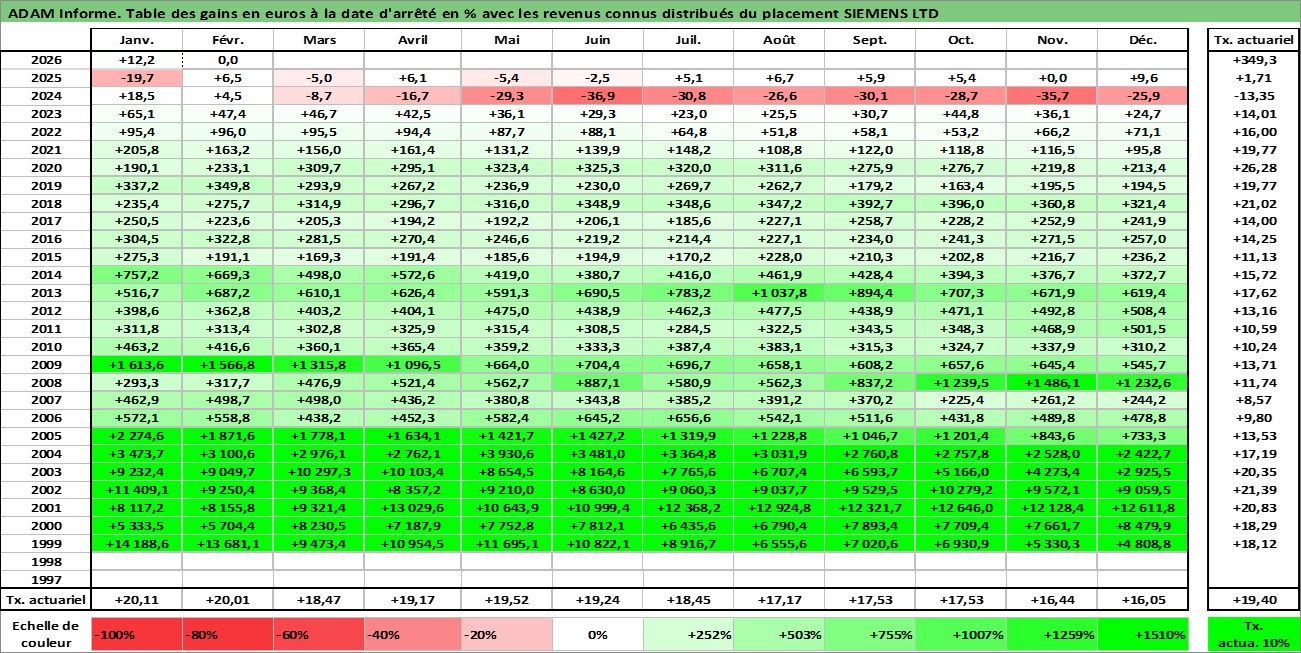
Task: Click the value '+8,57' actuarial rate for 2007
Action: click(x=1253, y=400)
